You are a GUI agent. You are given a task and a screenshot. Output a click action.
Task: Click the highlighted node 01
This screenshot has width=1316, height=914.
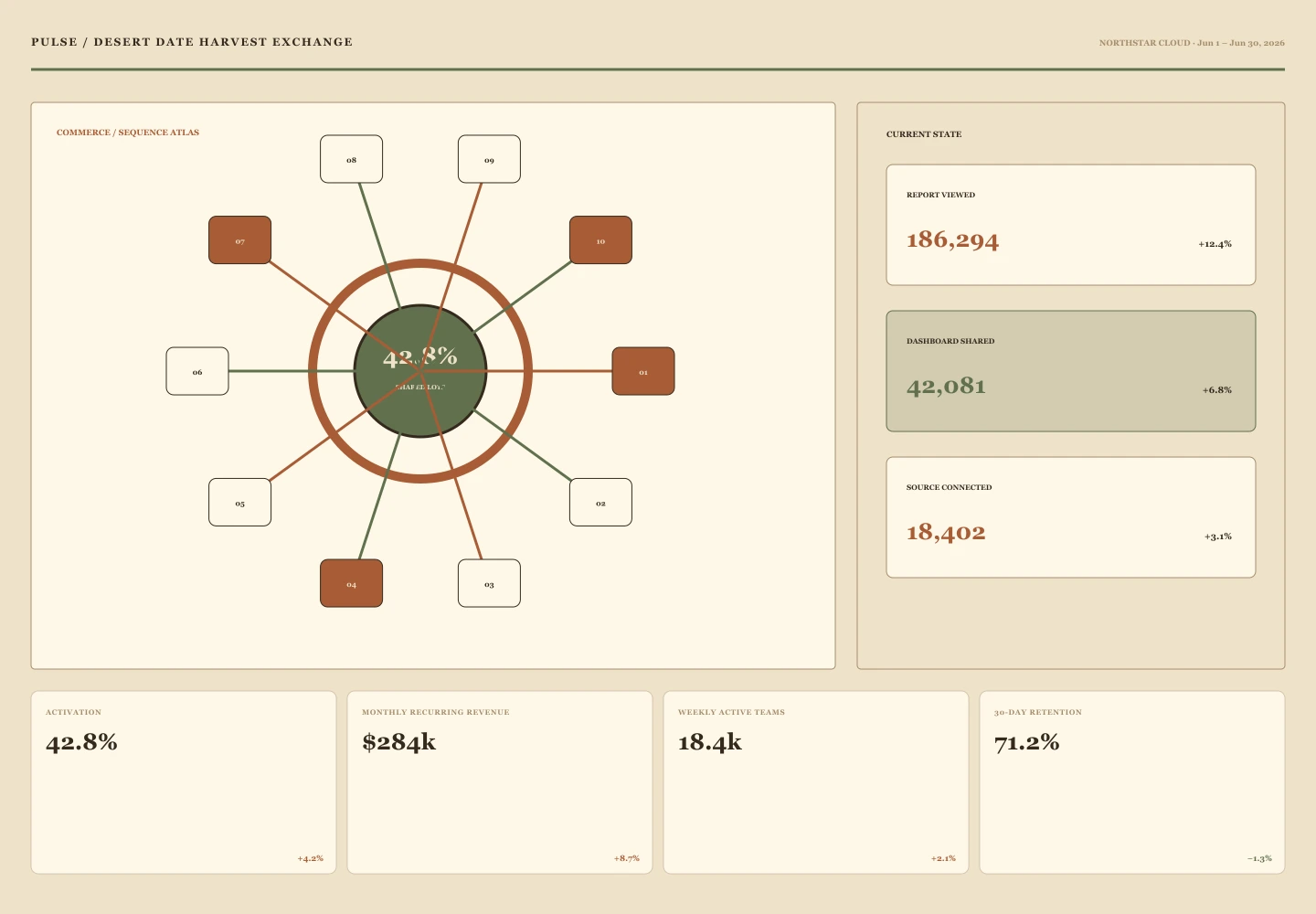point(643,371)
